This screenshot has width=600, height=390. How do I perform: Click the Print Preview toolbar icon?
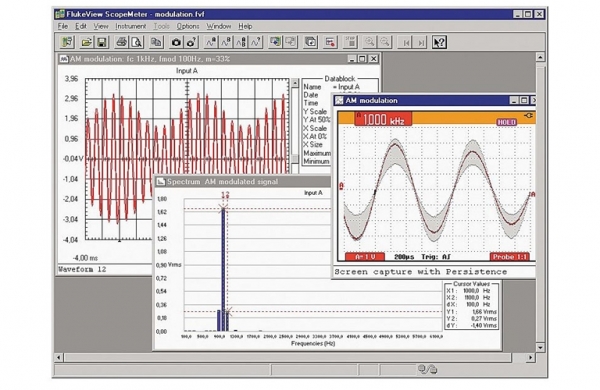pyautogui.click(x=137, y=42)
